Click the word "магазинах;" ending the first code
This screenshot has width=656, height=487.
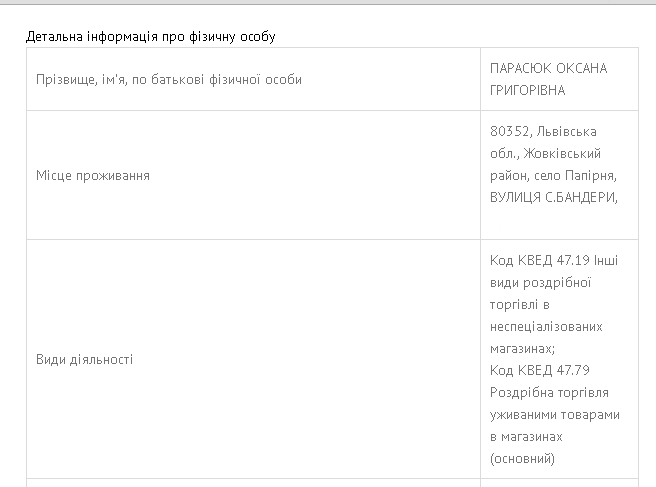[521, 349]
